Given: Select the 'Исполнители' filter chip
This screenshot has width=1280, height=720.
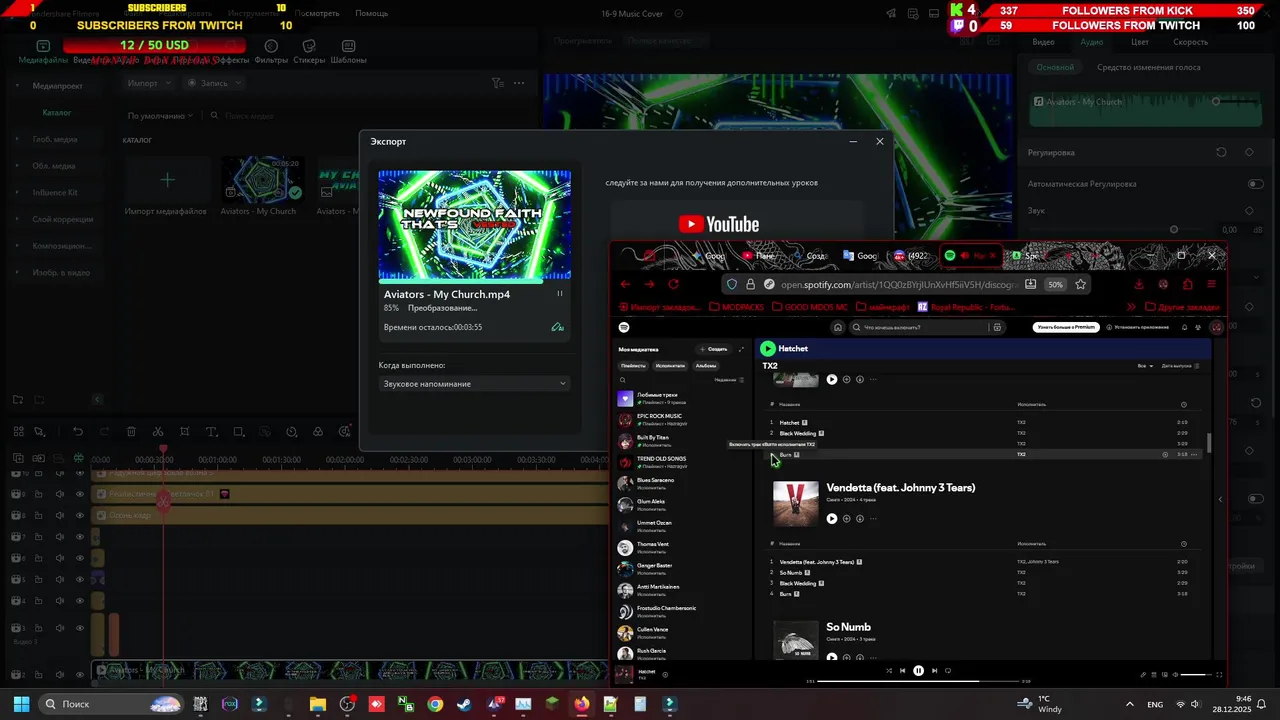Looking at the screenshot, I should [x=669, y=366].
